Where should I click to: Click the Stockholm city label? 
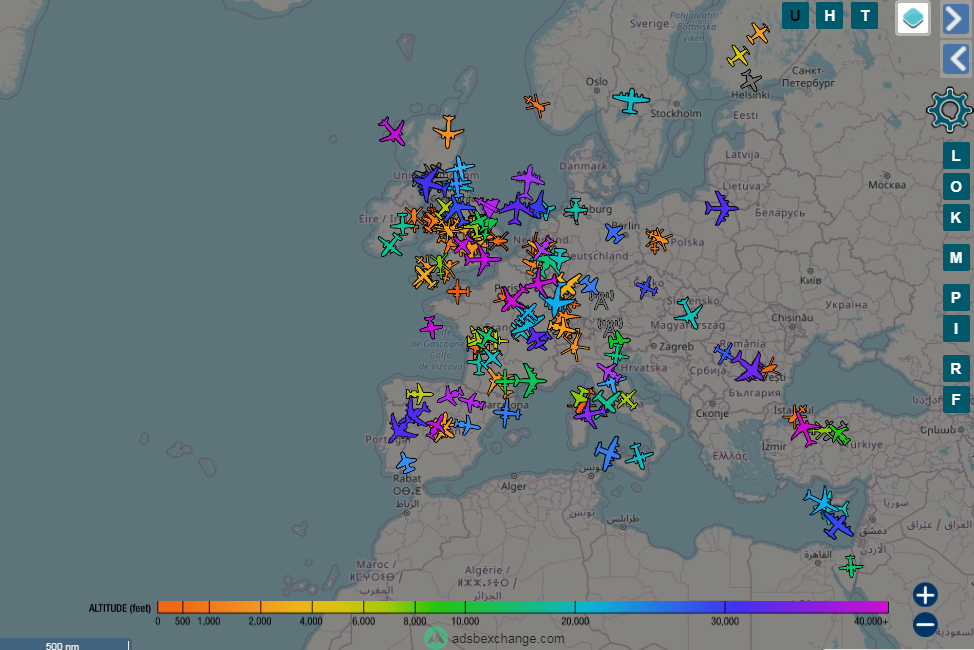pyautogui.click(x=676, y=113)
